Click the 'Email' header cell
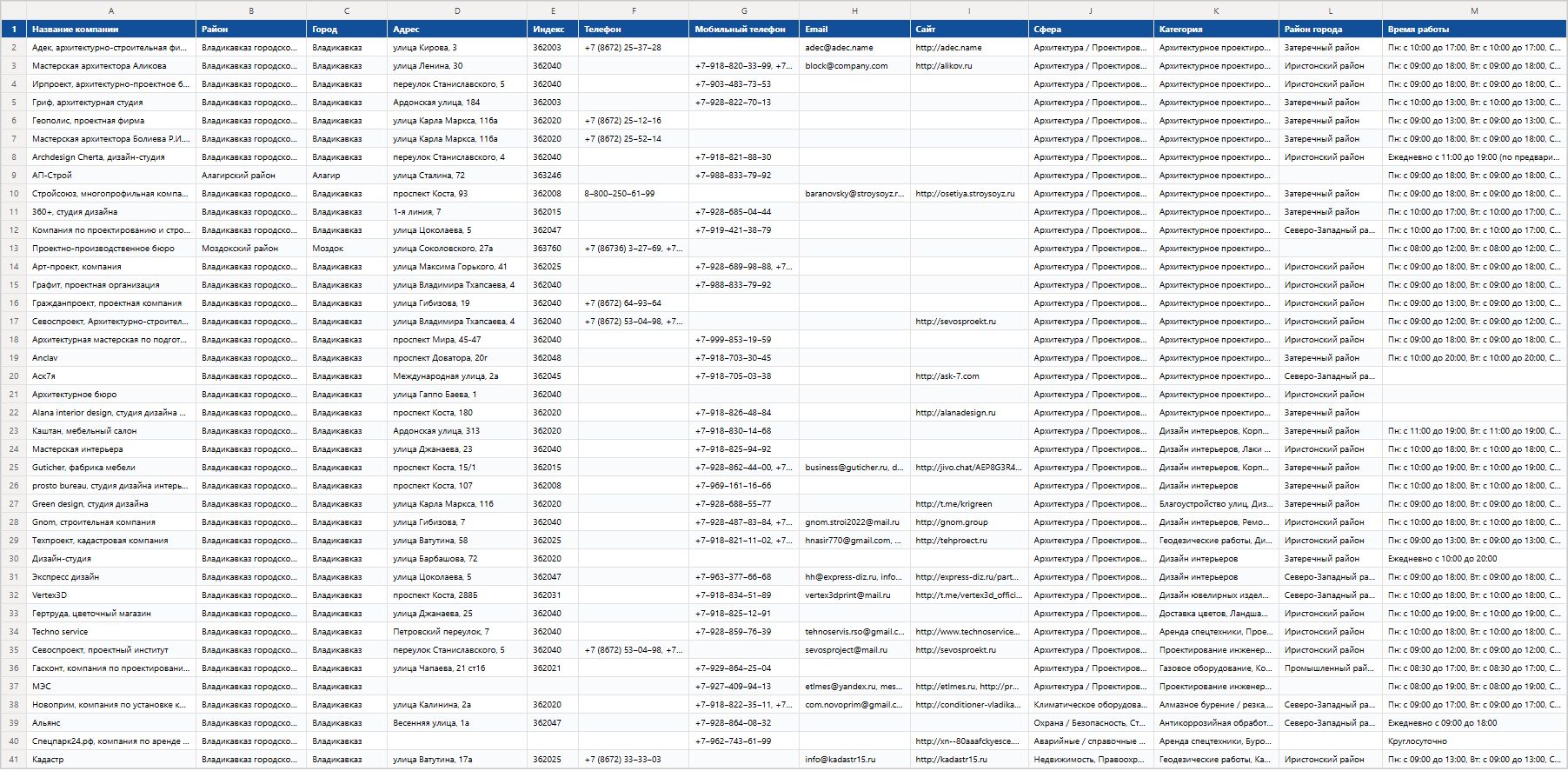1568x784 pixels. pos(854,30)
